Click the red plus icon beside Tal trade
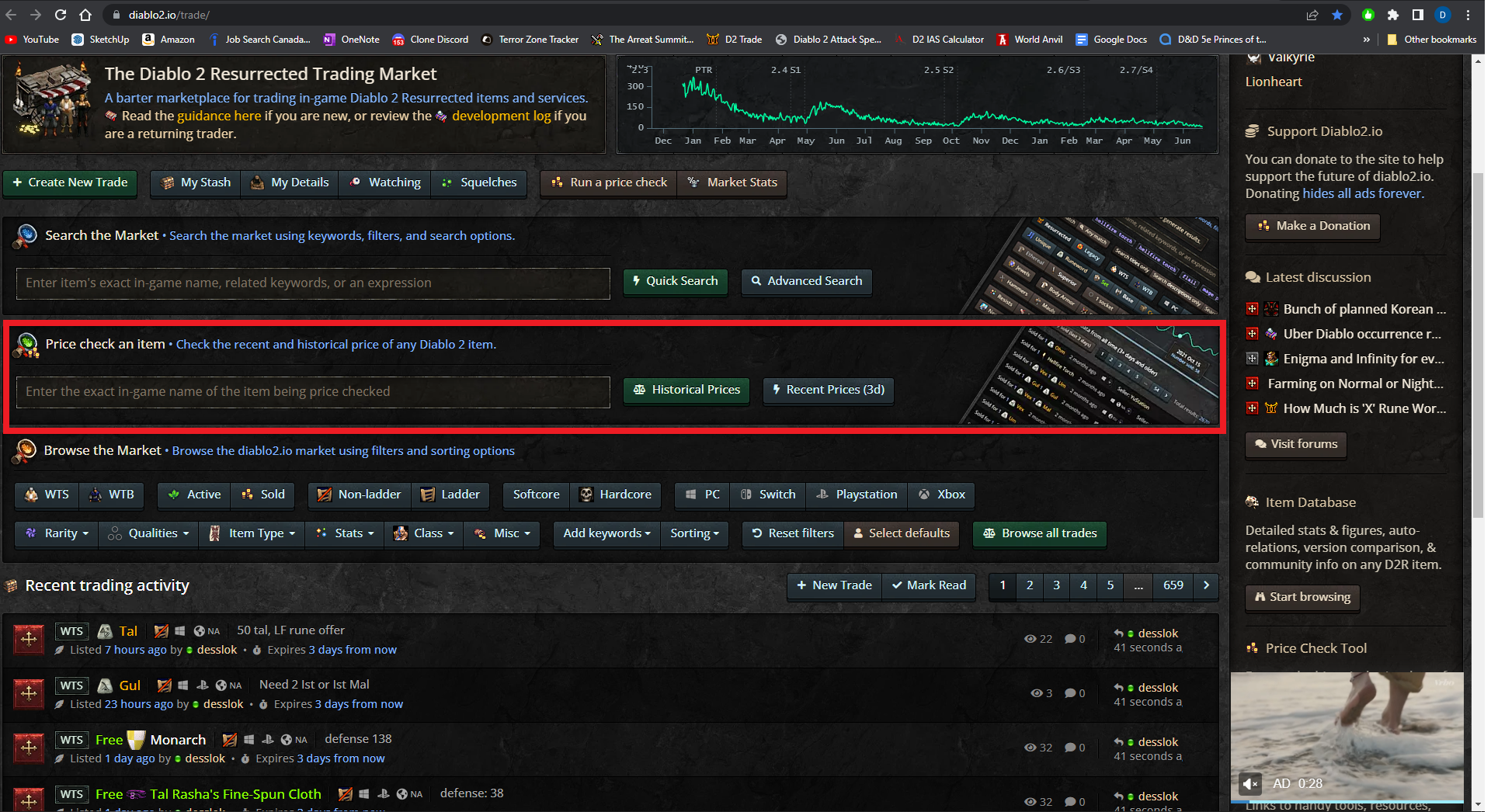Screen dimensions: 1491x812 (x=29, y=640)
